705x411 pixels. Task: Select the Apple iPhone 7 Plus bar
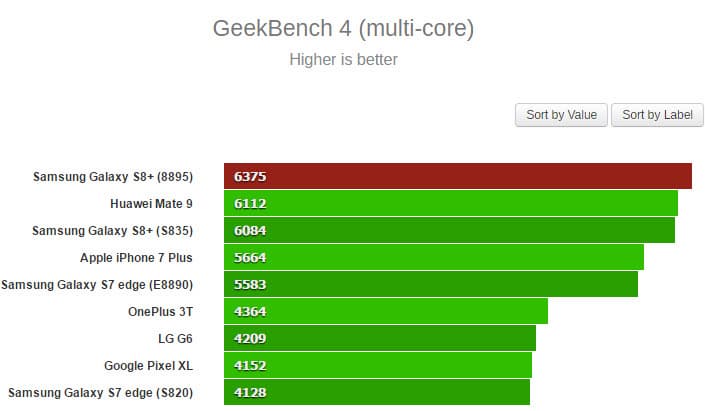(434, 258)
